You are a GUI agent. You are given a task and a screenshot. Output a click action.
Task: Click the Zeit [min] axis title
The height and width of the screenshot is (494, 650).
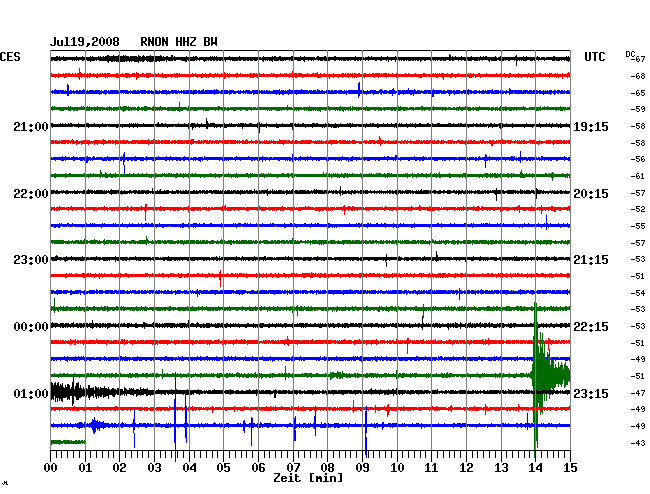pyautogui.click(x=308, y=478)
